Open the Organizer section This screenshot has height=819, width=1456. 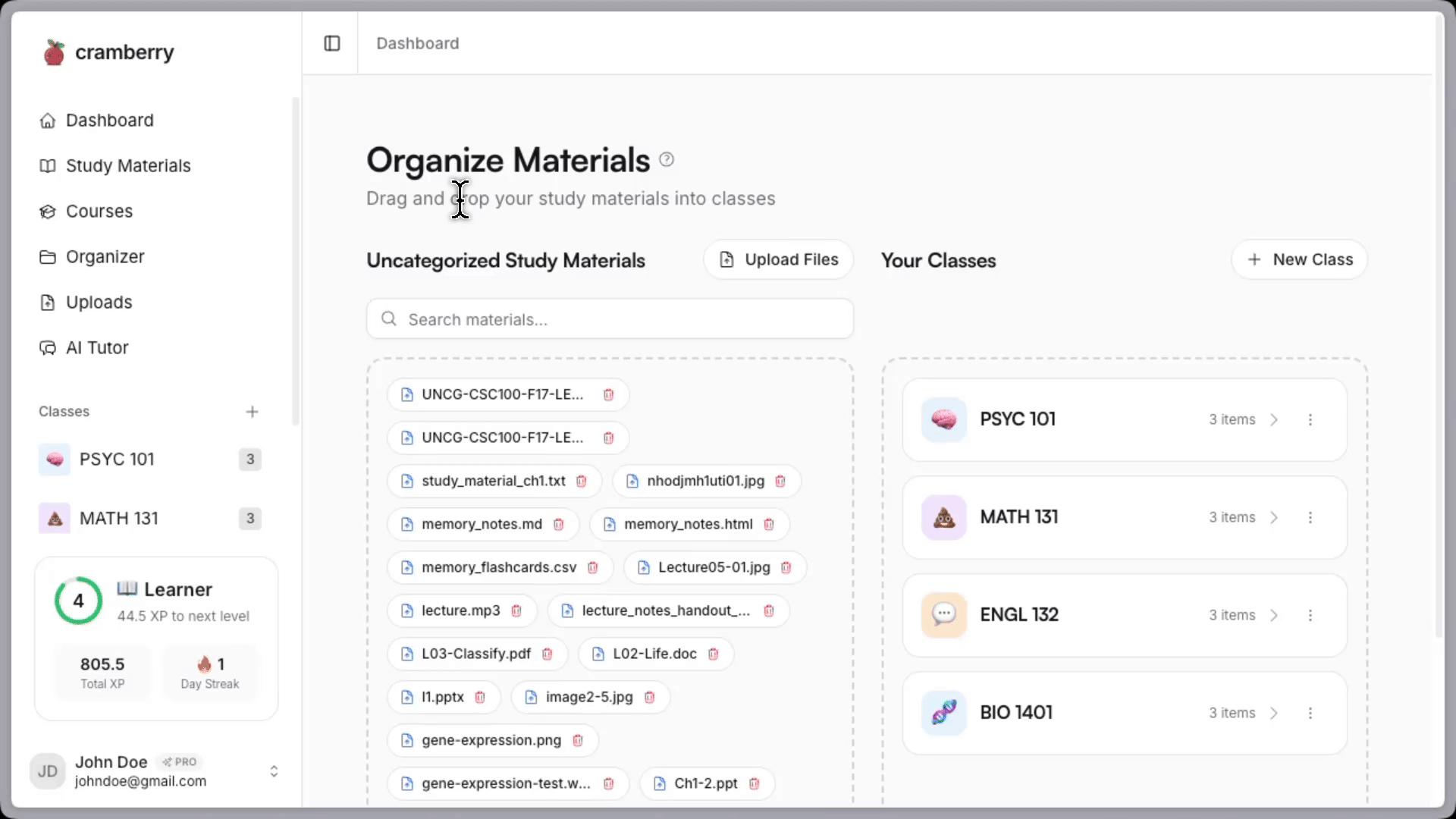click(105, 256)
